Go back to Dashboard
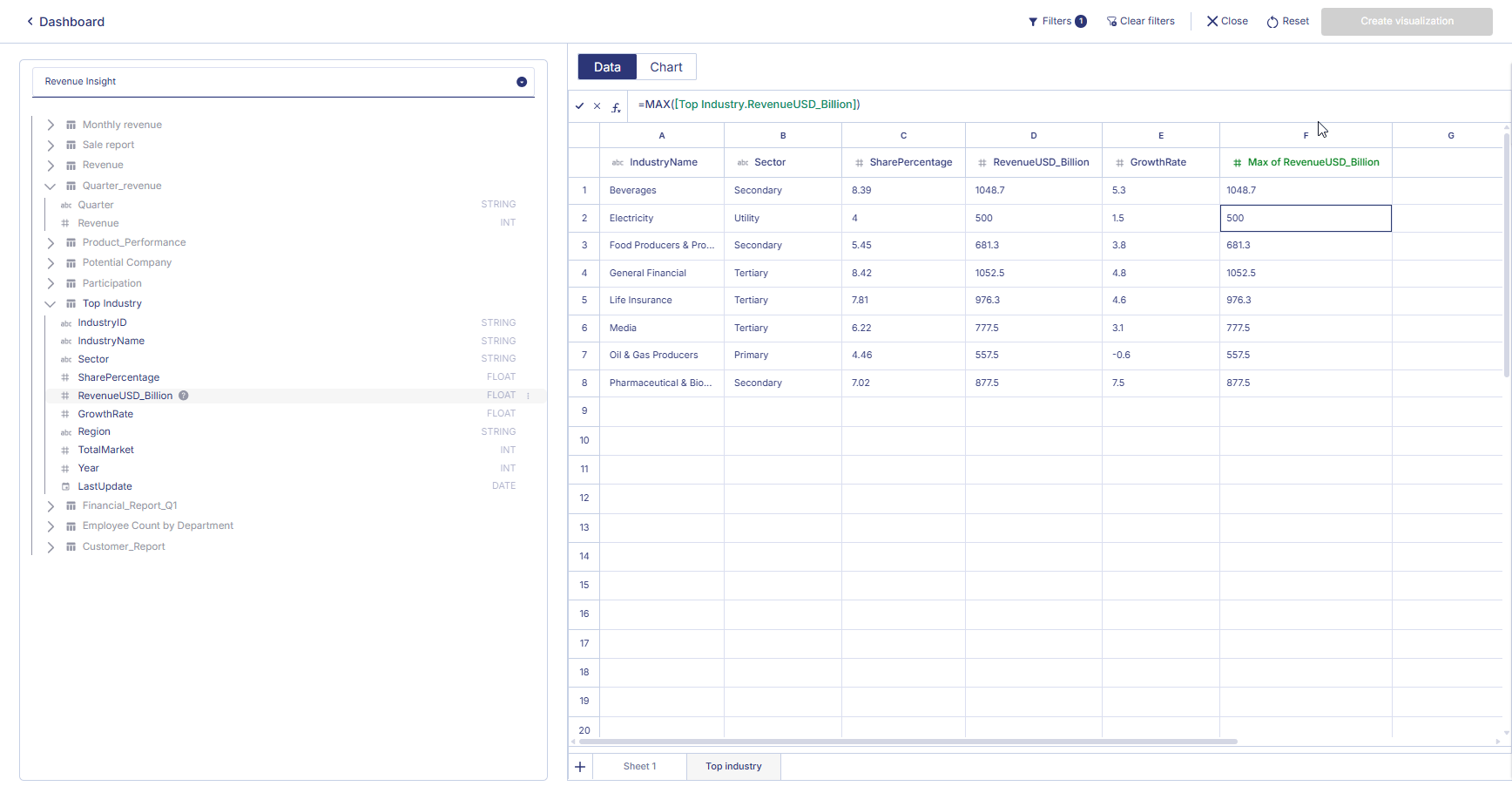The width and height of the screenshot is (1512, 793). tap(65, 22)
